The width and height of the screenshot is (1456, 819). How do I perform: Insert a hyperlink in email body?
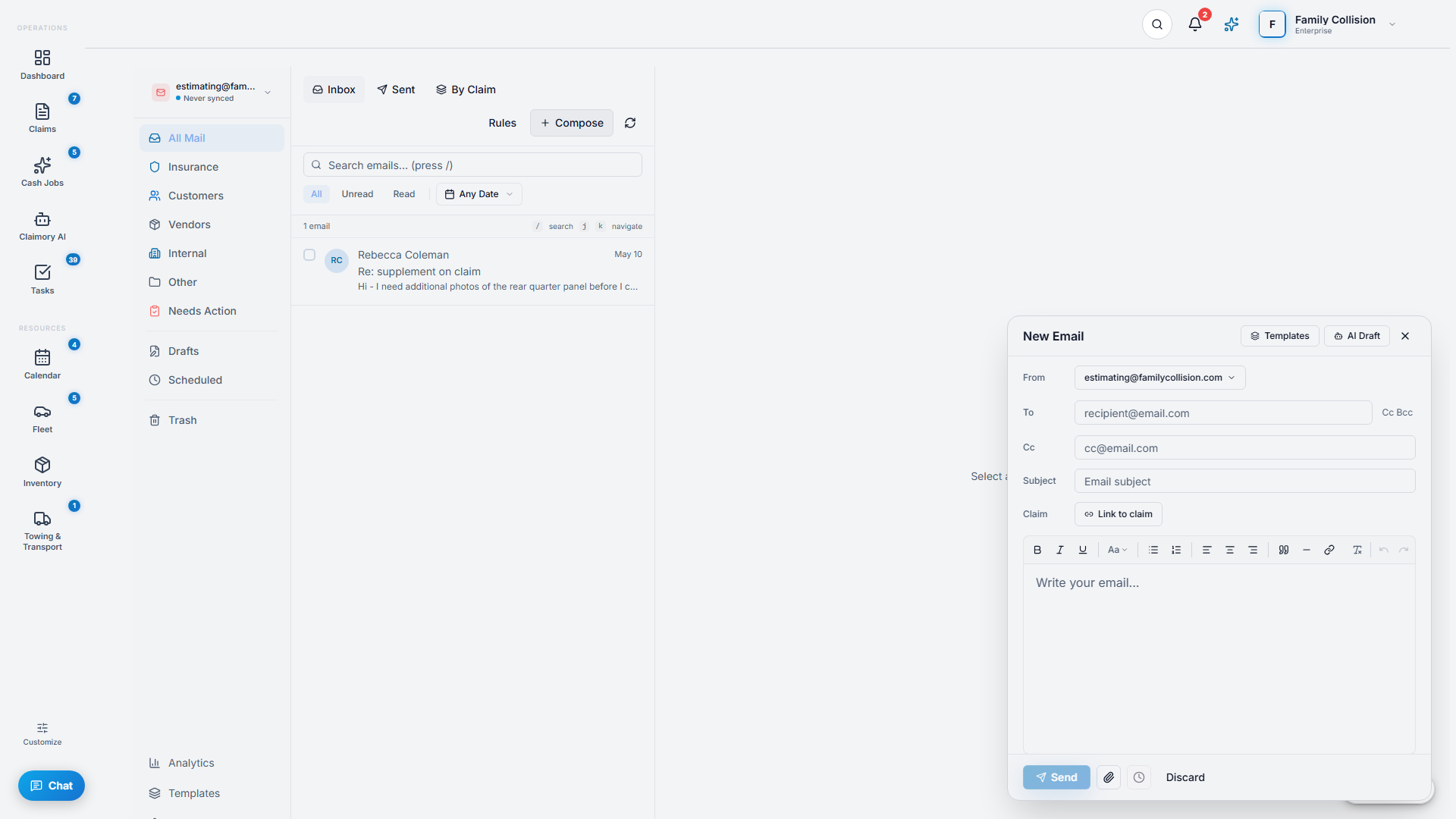click(1329, 550)
